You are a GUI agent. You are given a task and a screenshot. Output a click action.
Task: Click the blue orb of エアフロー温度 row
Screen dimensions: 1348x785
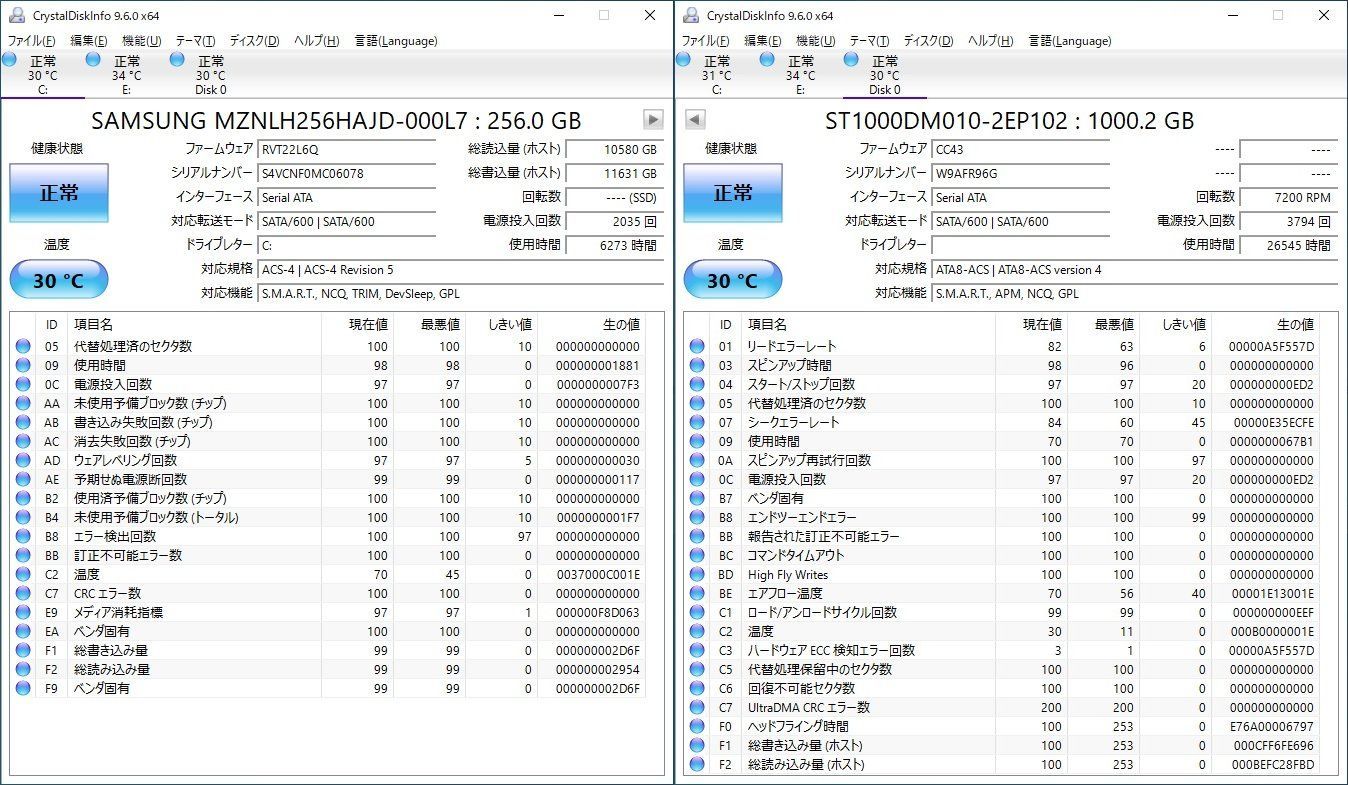tap(697, 593)
